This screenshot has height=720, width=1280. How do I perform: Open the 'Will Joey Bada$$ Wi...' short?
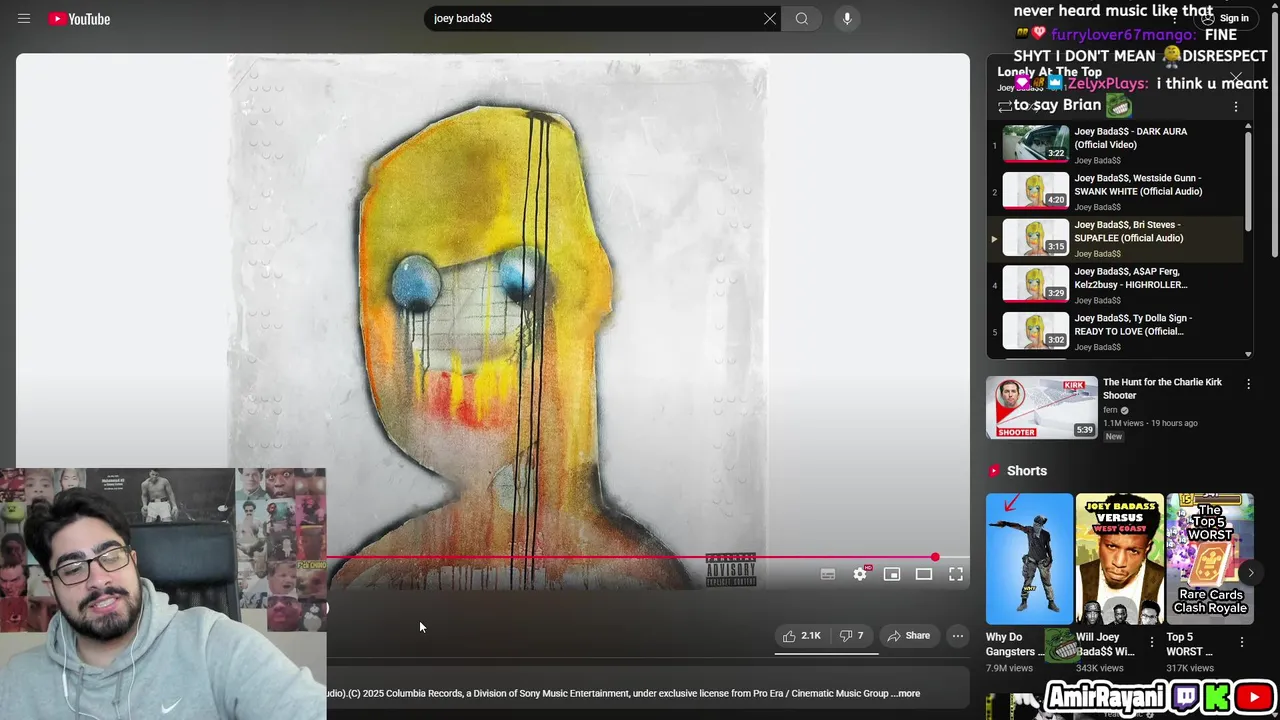(1119, 558)
